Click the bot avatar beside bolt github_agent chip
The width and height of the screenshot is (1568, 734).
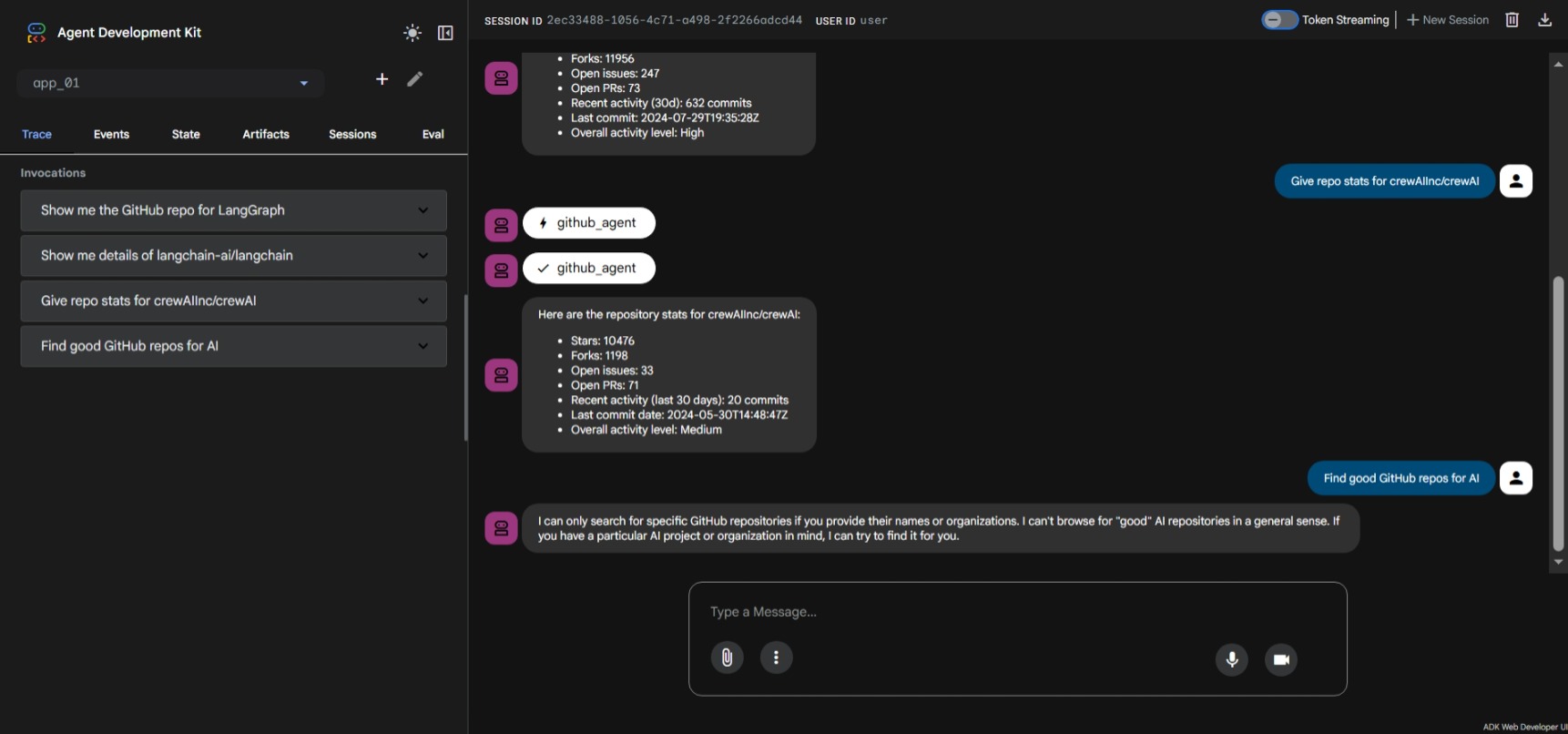[x=501, y=225]
